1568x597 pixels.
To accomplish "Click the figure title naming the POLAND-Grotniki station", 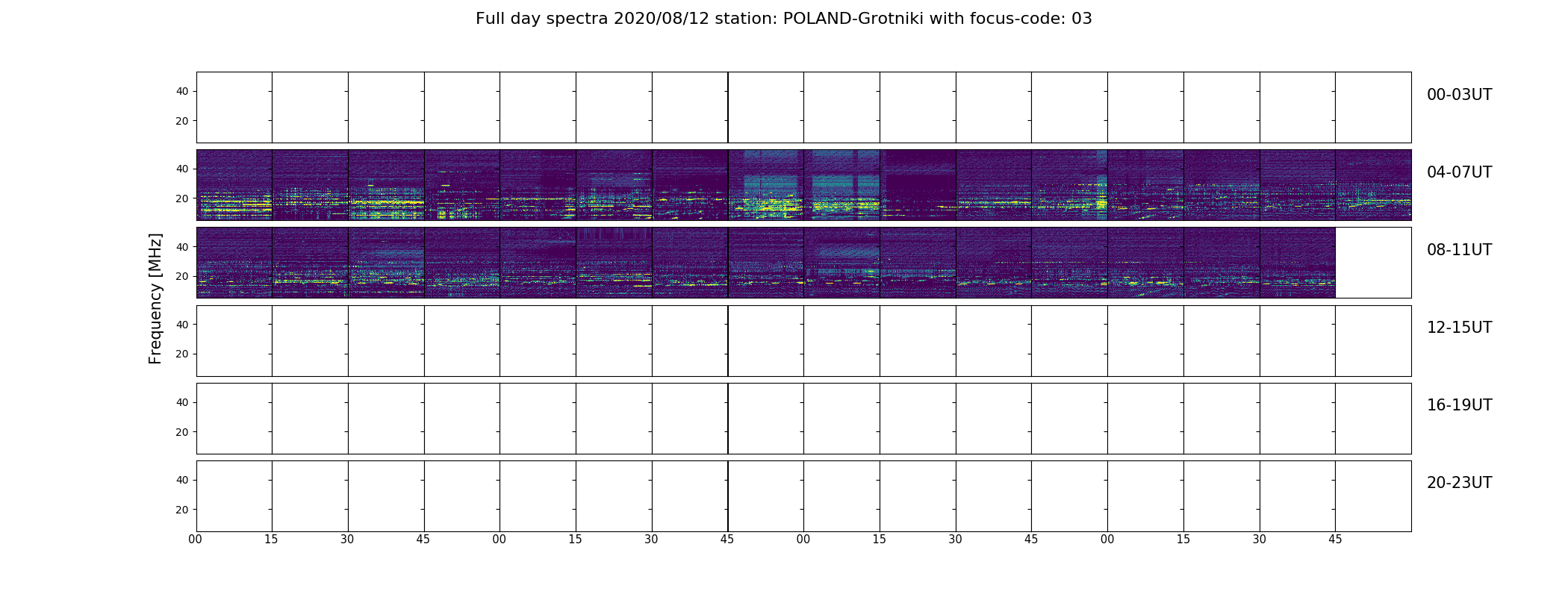I will tap(783, 19).
